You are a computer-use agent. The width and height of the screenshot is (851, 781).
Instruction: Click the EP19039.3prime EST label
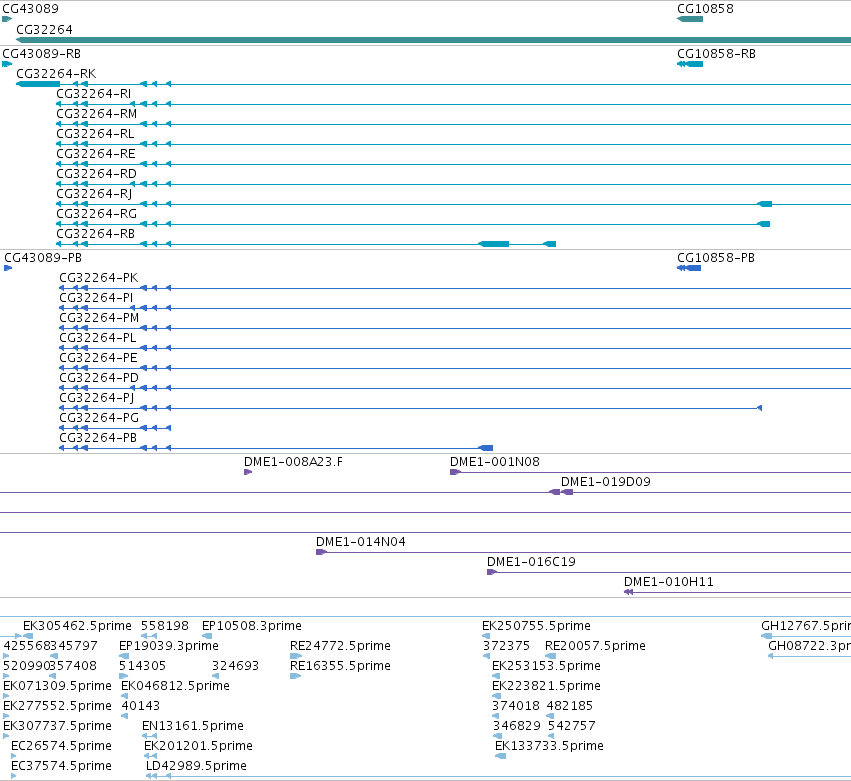pyautogui.click(x=169, y=646)
